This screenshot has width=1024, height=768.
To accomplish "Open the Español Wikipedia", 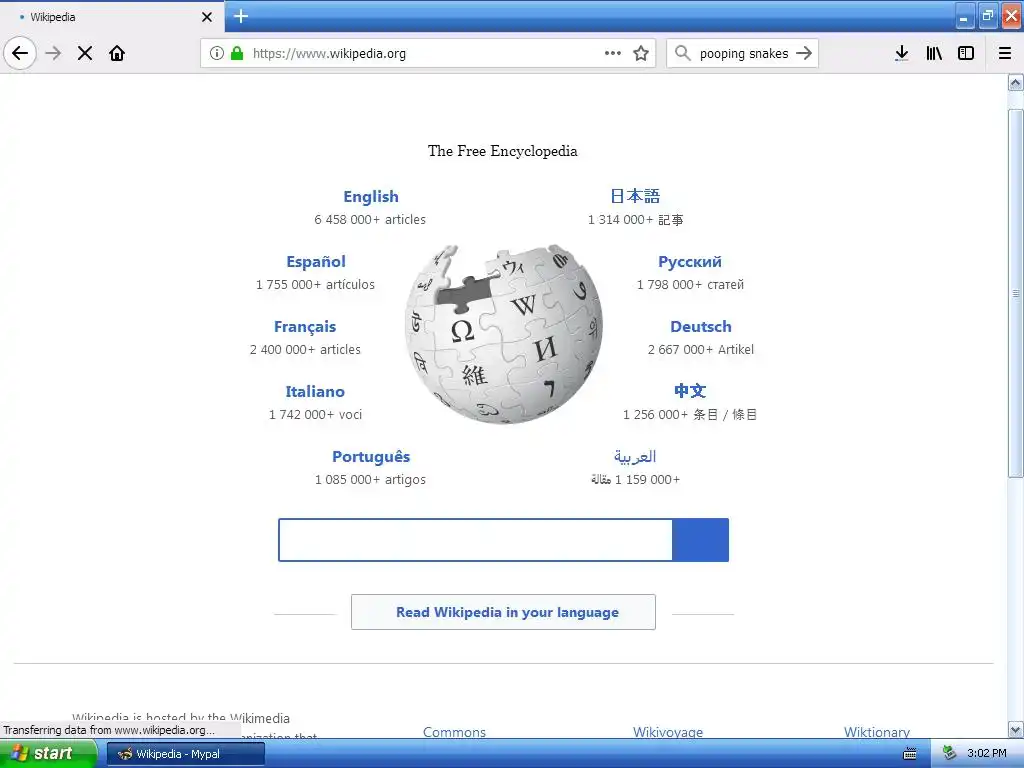I will click(x=315, y=261).
